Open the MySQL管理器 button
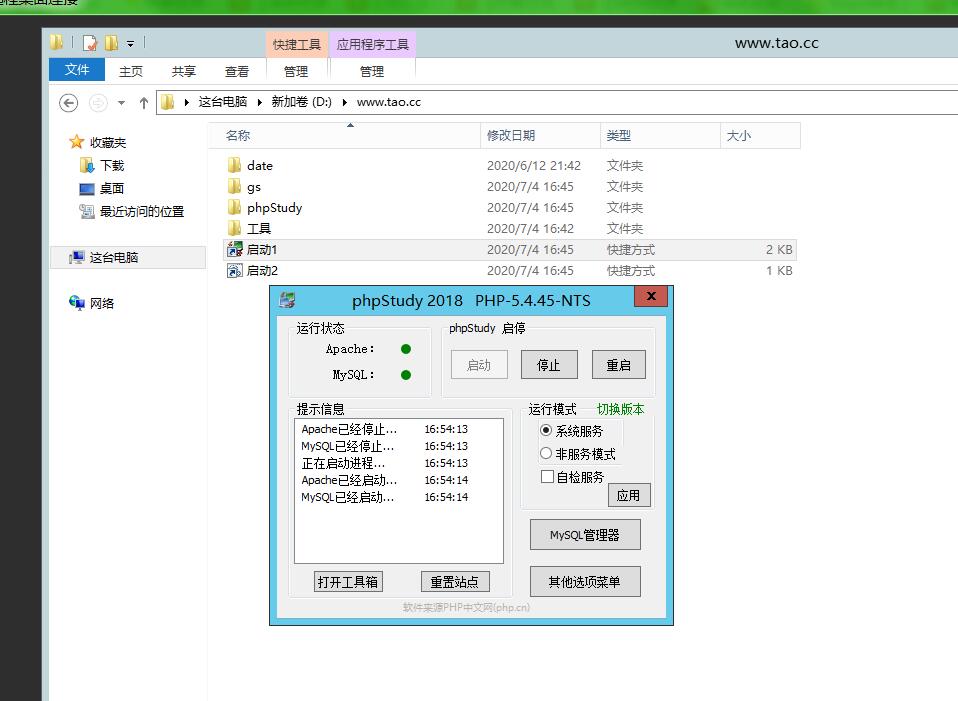958x701 pixels. pos(585,535)
